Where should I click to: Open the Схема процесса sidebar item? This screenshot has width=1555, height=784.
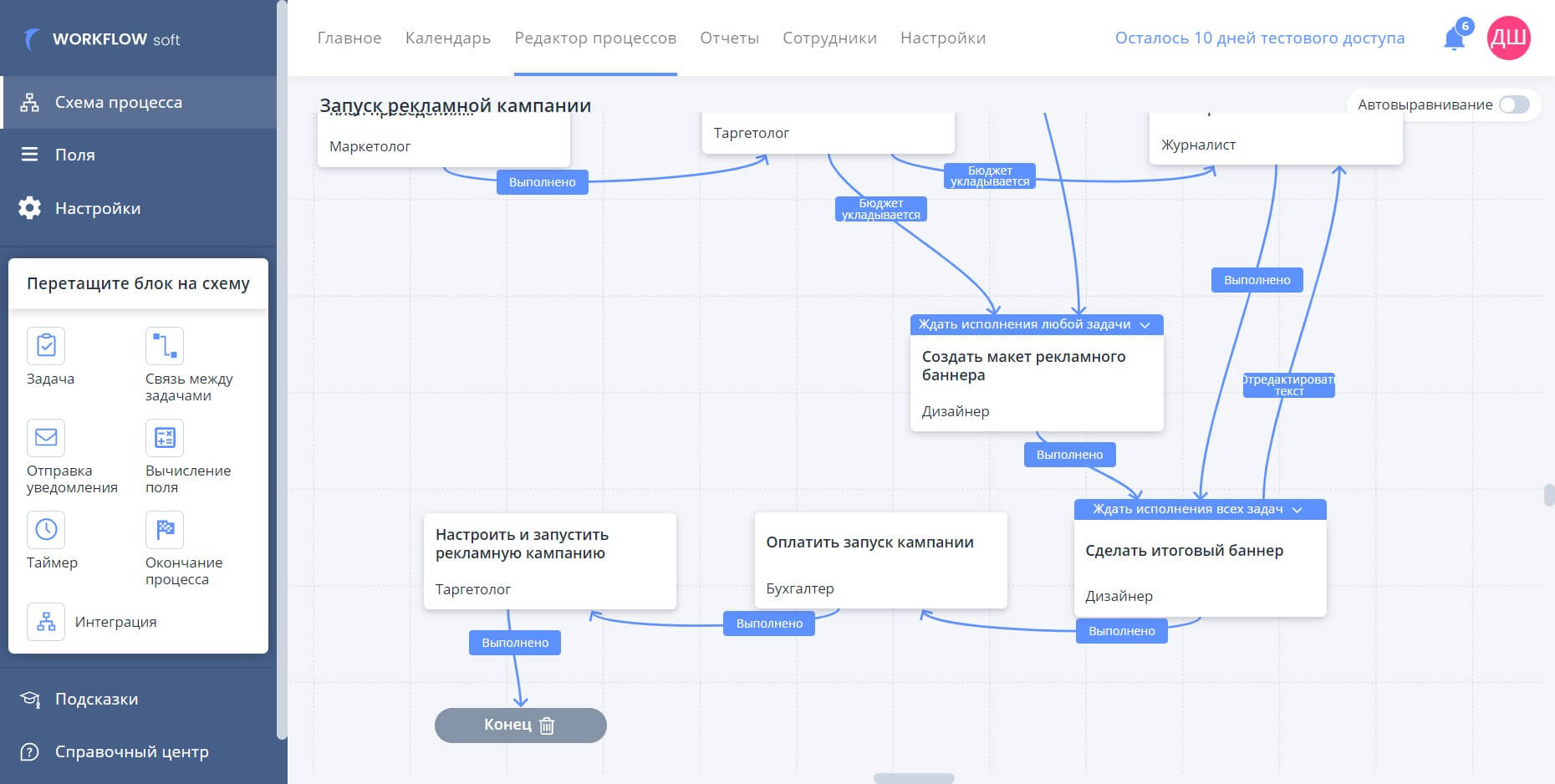pyautogui.click(x=139, y=102)
